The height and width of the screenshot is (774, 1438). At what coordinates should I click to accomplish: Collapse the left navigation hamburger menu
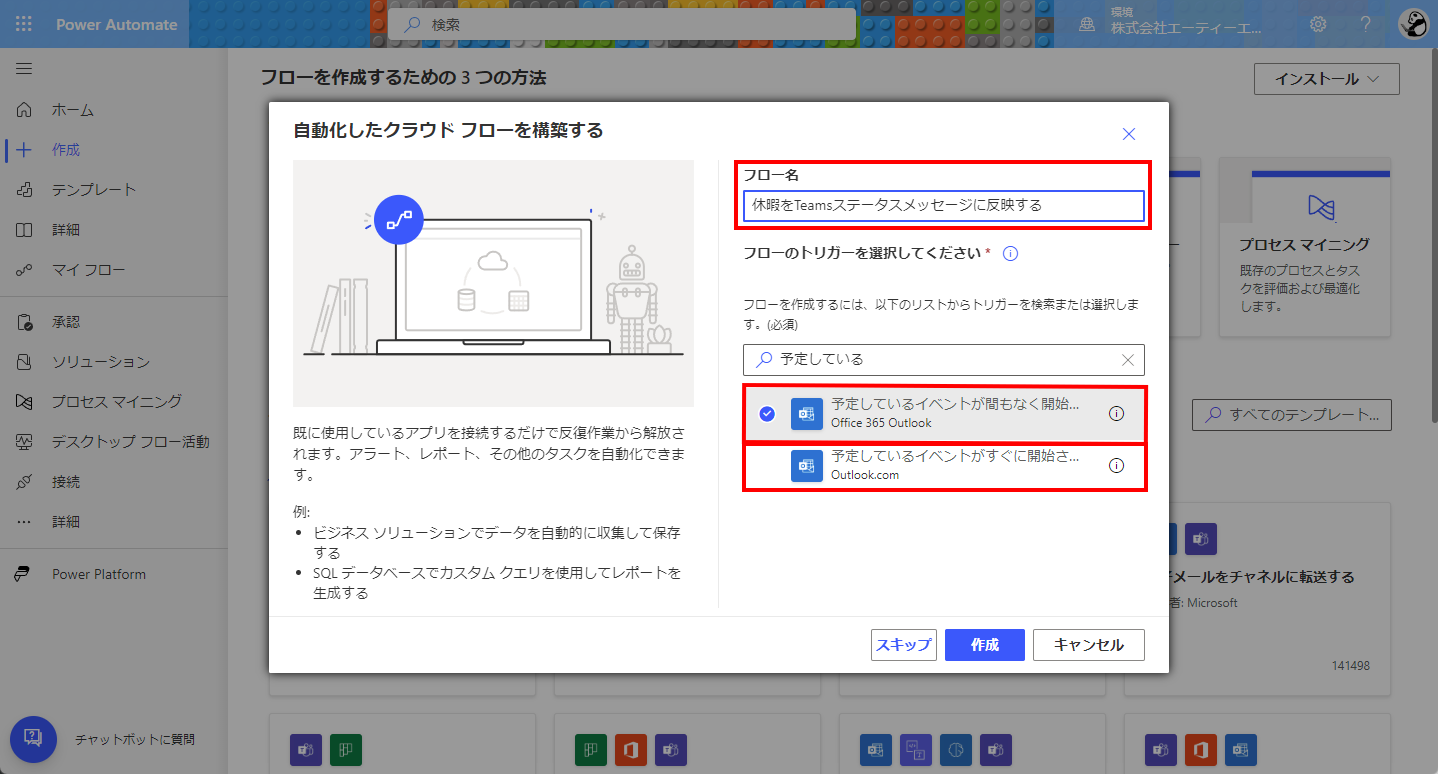(x=24, y=69)
